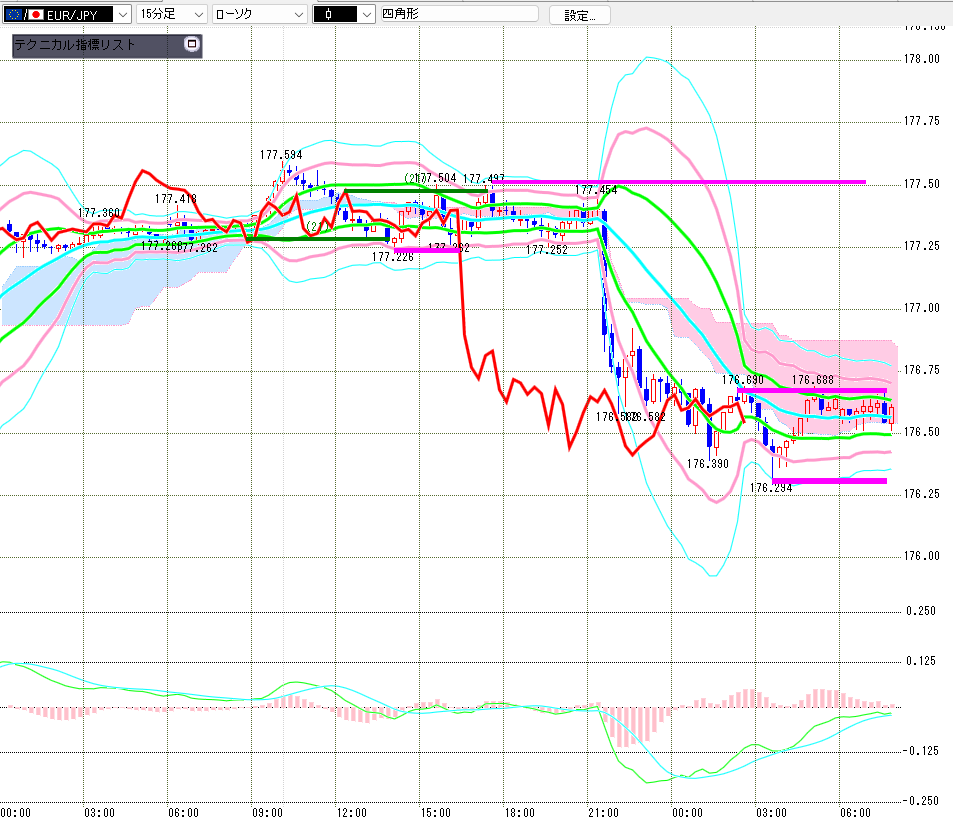Image resolution: width=953 pixels, height=822 pixels.
Task: Click the 176.75 price axis value
Action: click(921, 370)
